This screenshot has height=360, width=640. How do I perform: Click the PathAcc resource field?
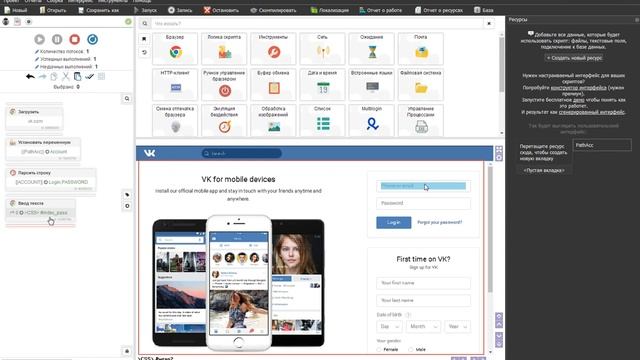602,145
